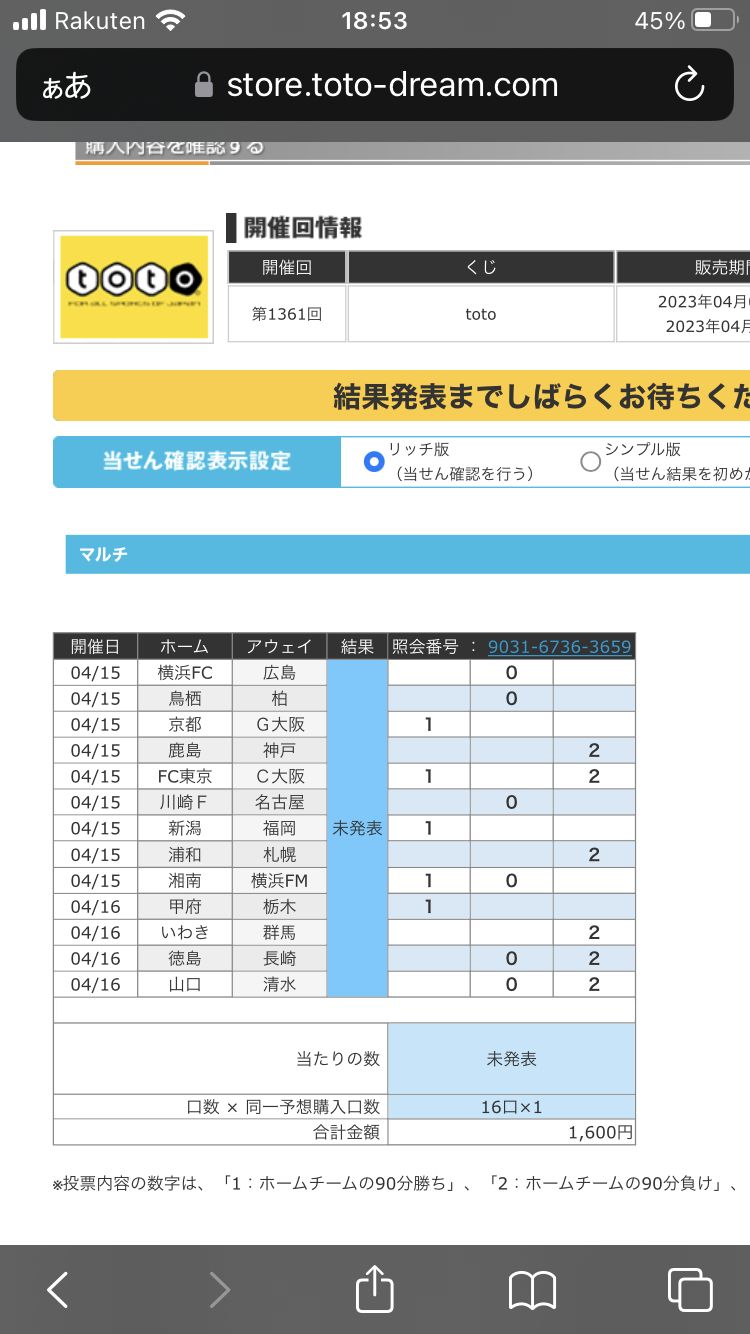Tap the 当せん確認表示設定 label
The height and width of the screenshot is (1334, 750).
click(x=197, y=461)
